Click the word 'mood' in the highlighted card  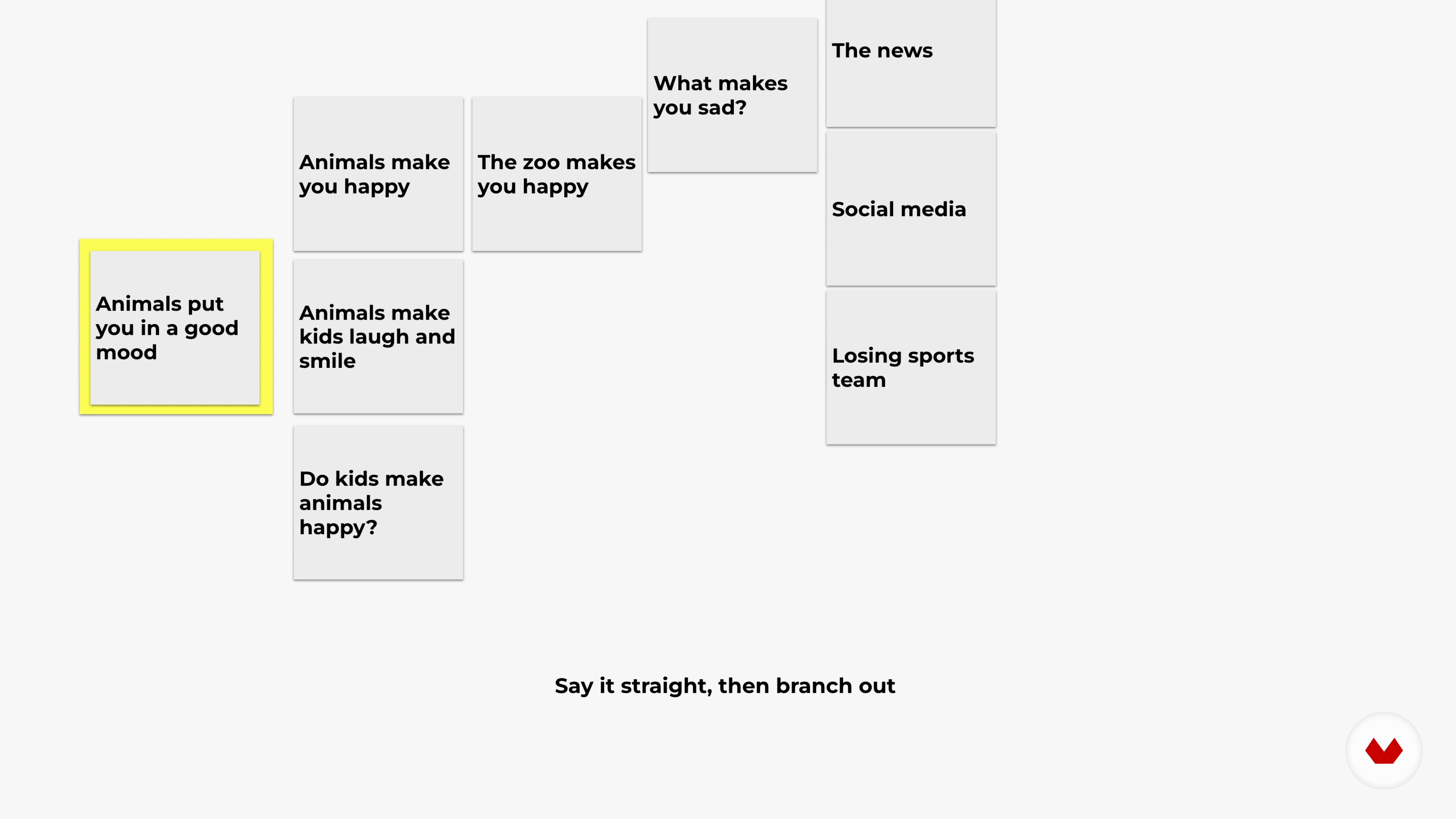(127, 352)
